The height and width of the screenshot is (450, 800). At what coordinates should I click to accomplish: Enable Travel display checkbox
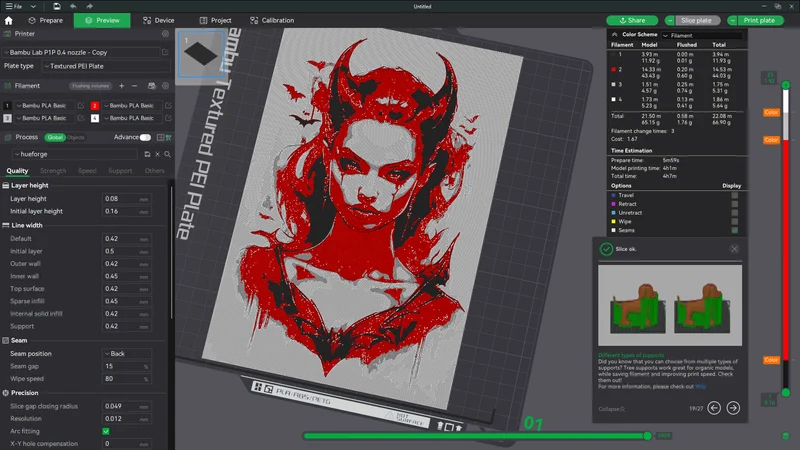pyautogui.click(x=735, y=195)
